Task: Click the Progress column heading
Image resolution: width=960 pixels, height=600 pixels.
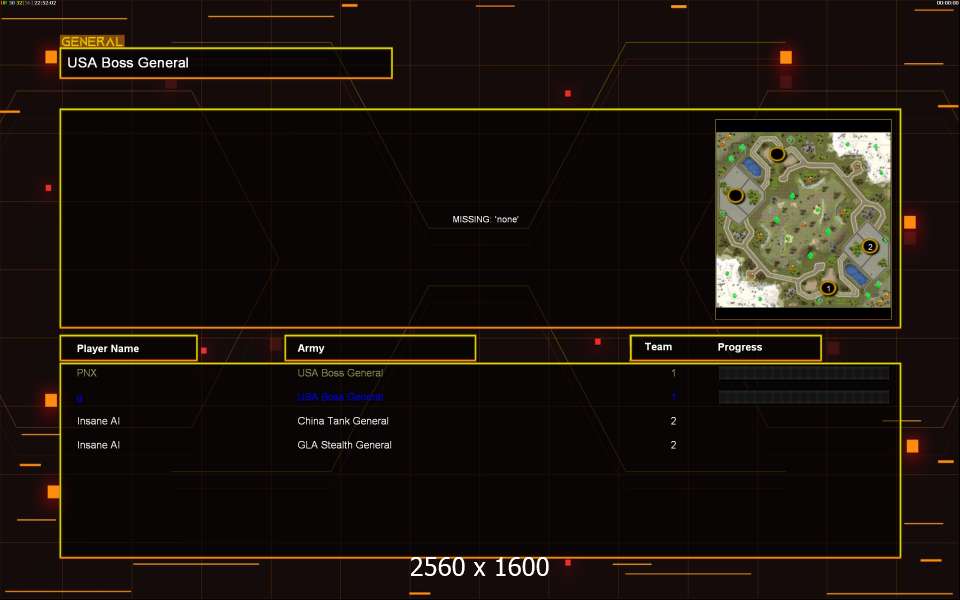Action: pyautogui.click(x=740, y=347)
